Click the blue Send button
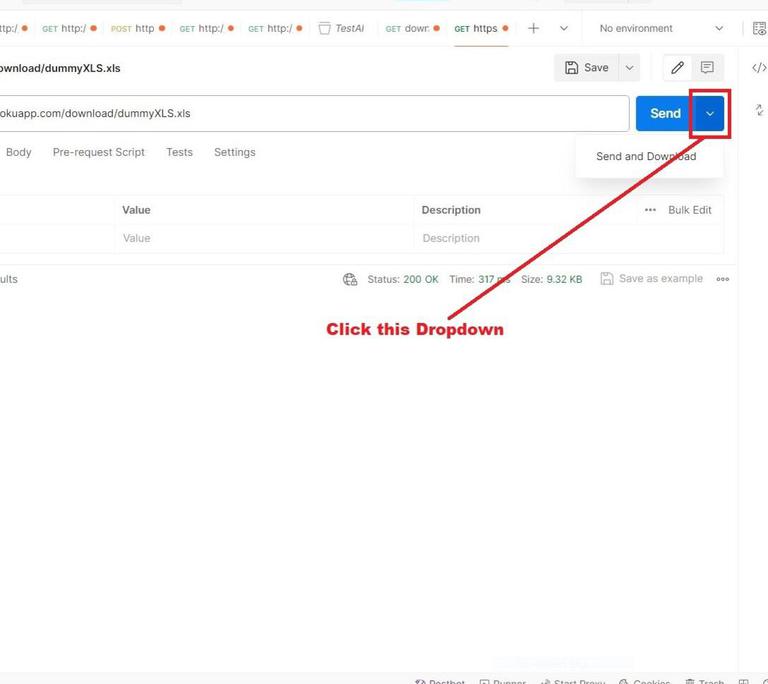 point(665,114)
